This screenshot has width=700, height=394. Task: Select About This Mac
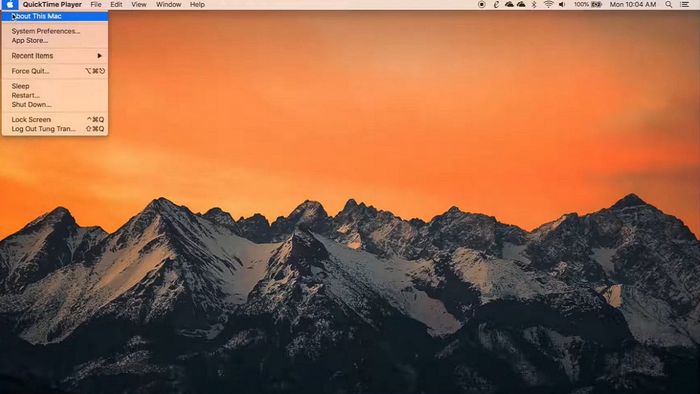click(54, 16)
